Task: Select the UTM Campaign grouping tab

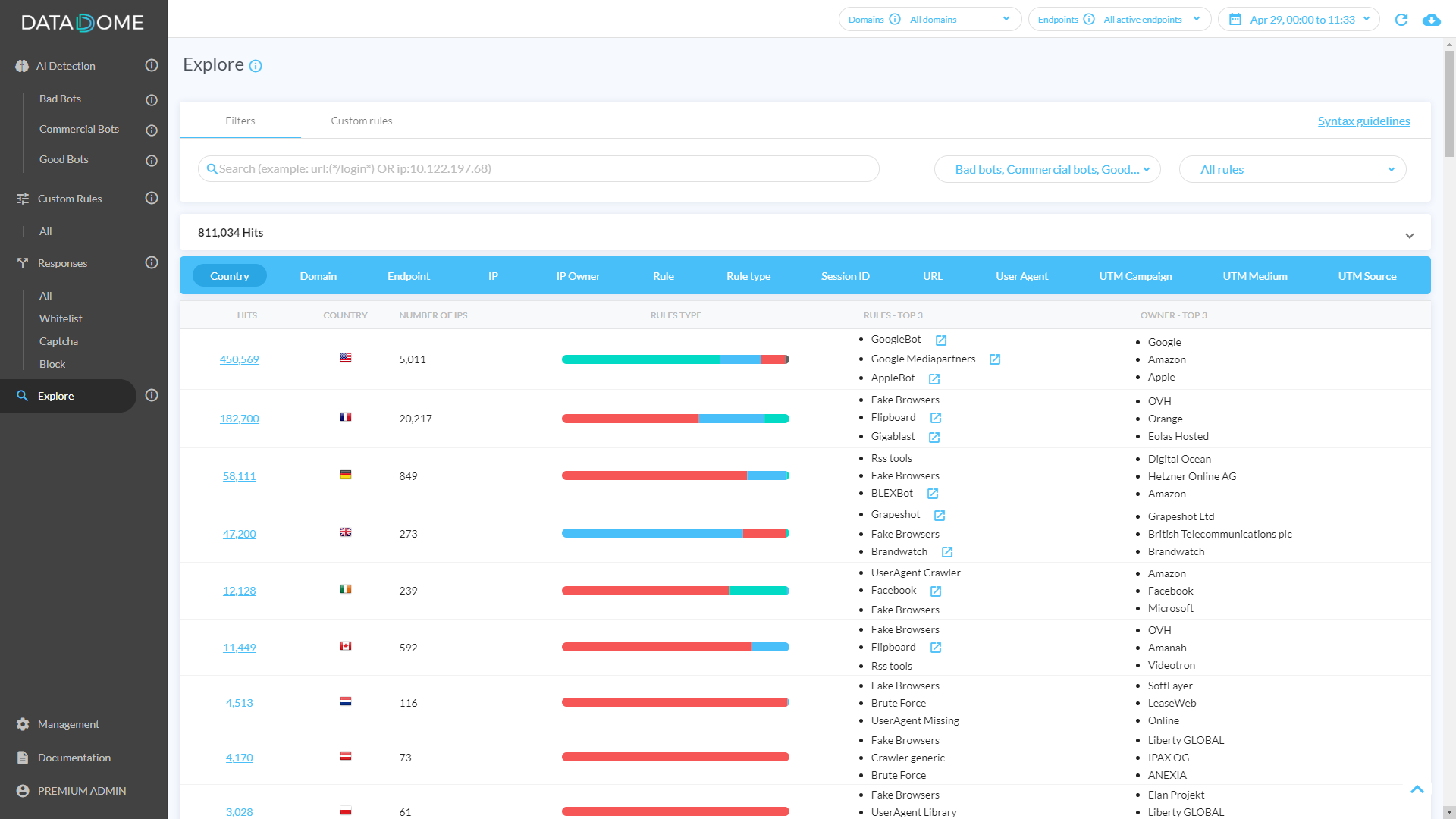Action: point(1135,276)
